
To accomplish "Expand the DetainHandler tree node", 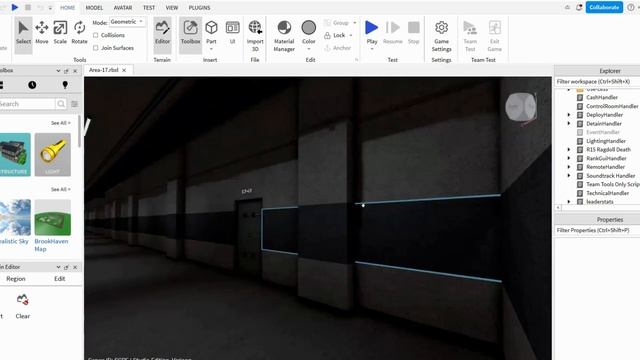I will click(x=569, y=123).
